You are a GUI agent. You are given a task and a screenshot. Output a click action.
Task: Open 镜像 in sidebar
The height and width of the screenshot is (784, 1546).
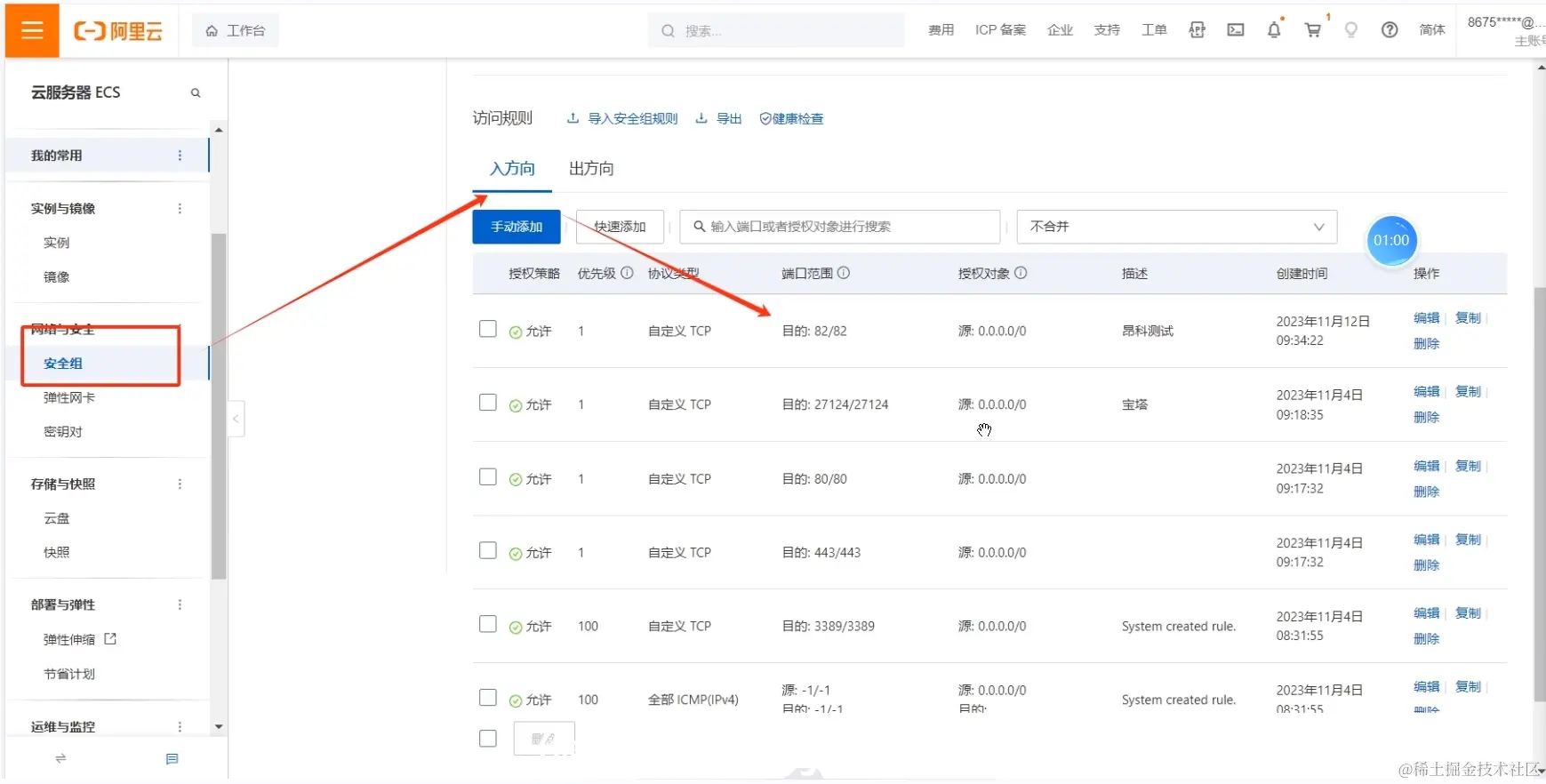coord(56,277)
